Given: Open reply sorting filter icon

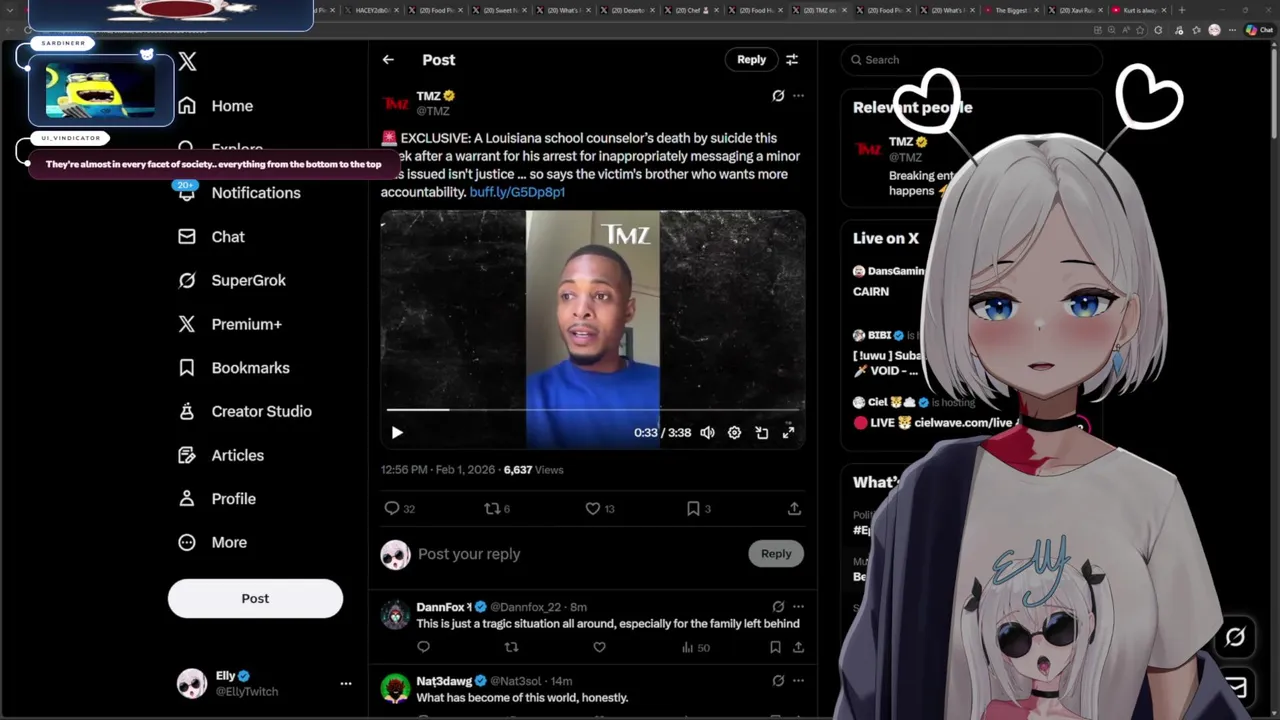Looking at the screenshot, I should 792,60.
